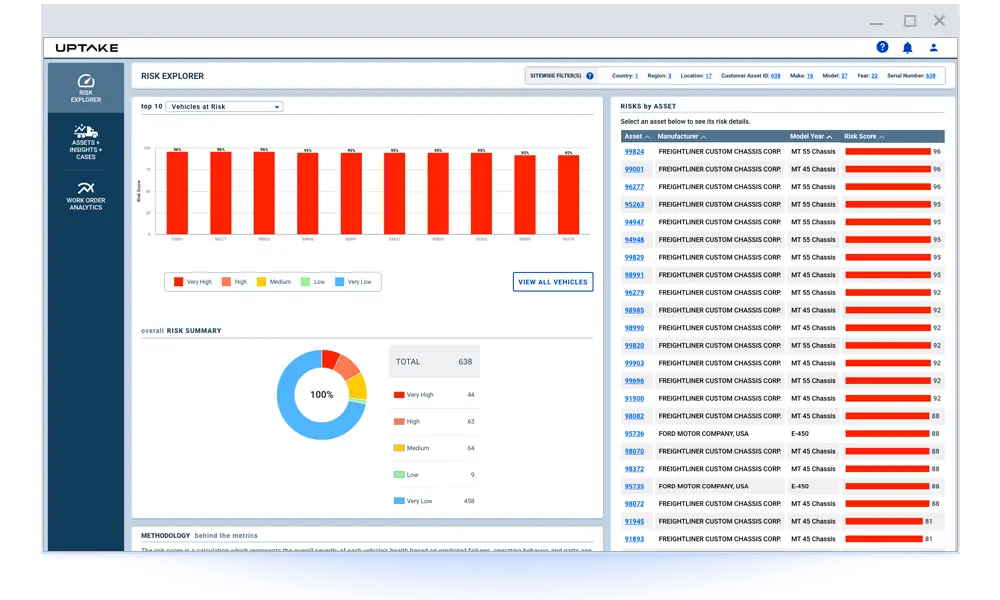Screen dimensions: 1000x600
Task: Open asset 99696 link
Action: pyautogui.click(x=634, y=381)
